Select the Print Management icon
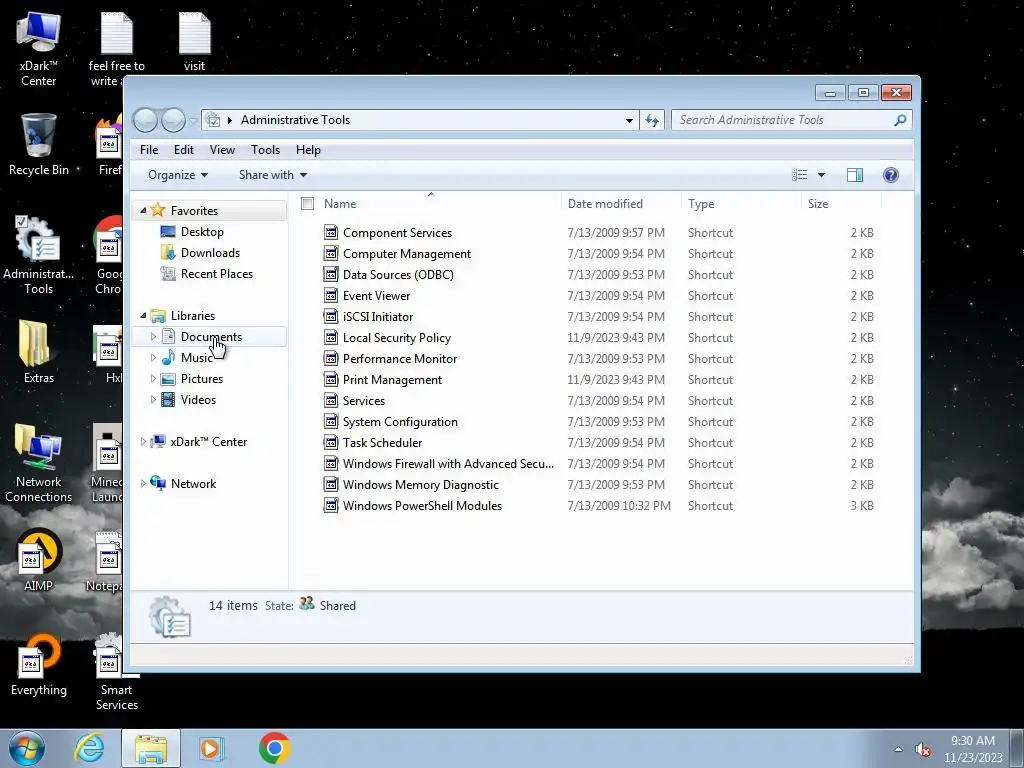The width and height of the screenshot is (1024, 768). click(331, 379)
